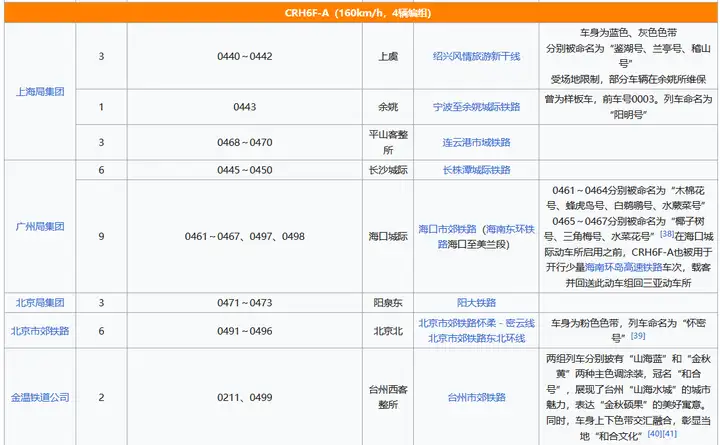Open 长株潭城际铁路 link

pyautogui.click(x=476, y=170)
